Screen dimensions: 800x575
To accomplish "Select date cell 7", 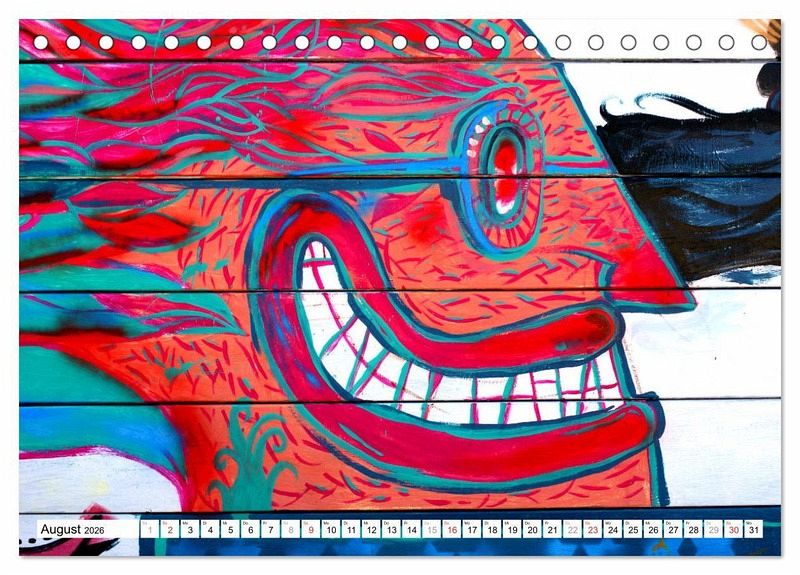I will [x=270, y=529].
